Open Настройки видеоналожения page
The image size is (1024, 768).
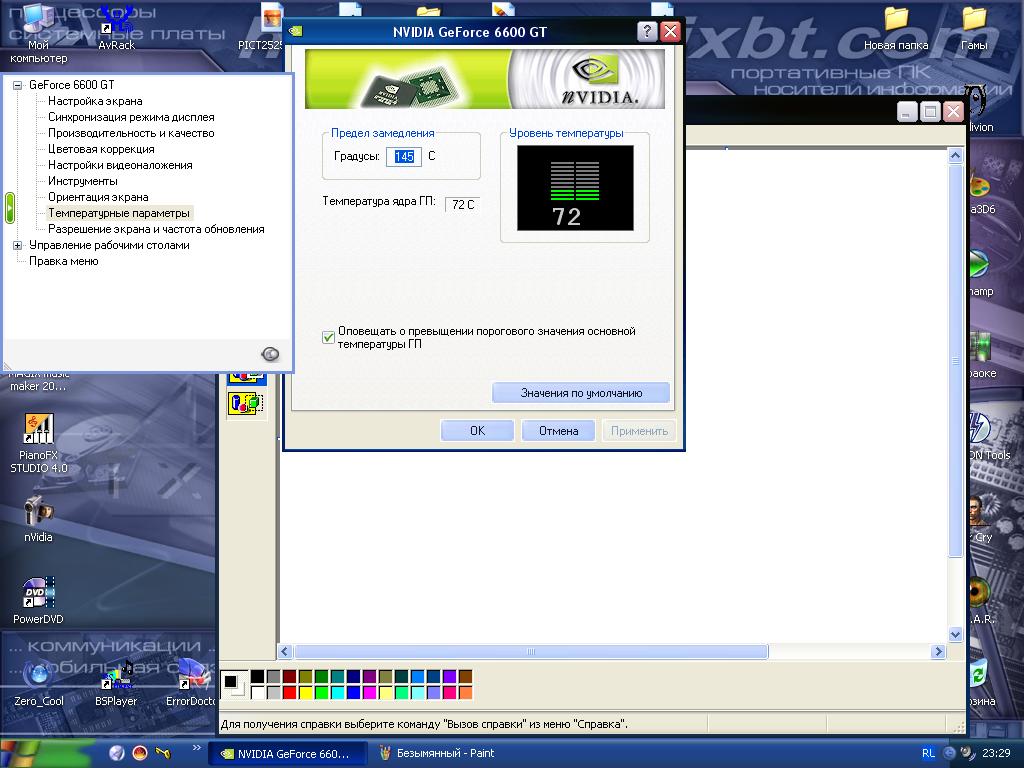120,165
